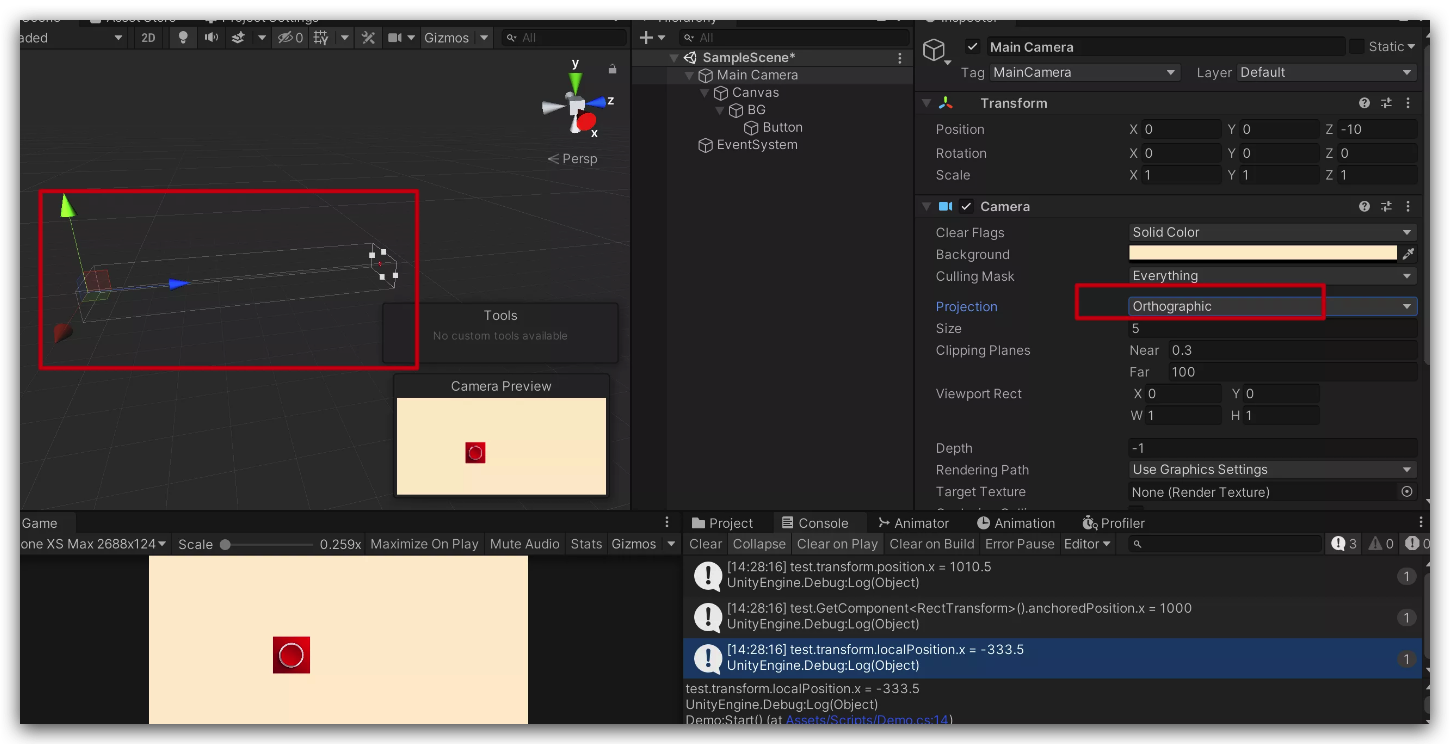Open Layer dropdown showing Default
The image size is (1450, 744).
click(x=1326, y=72)
